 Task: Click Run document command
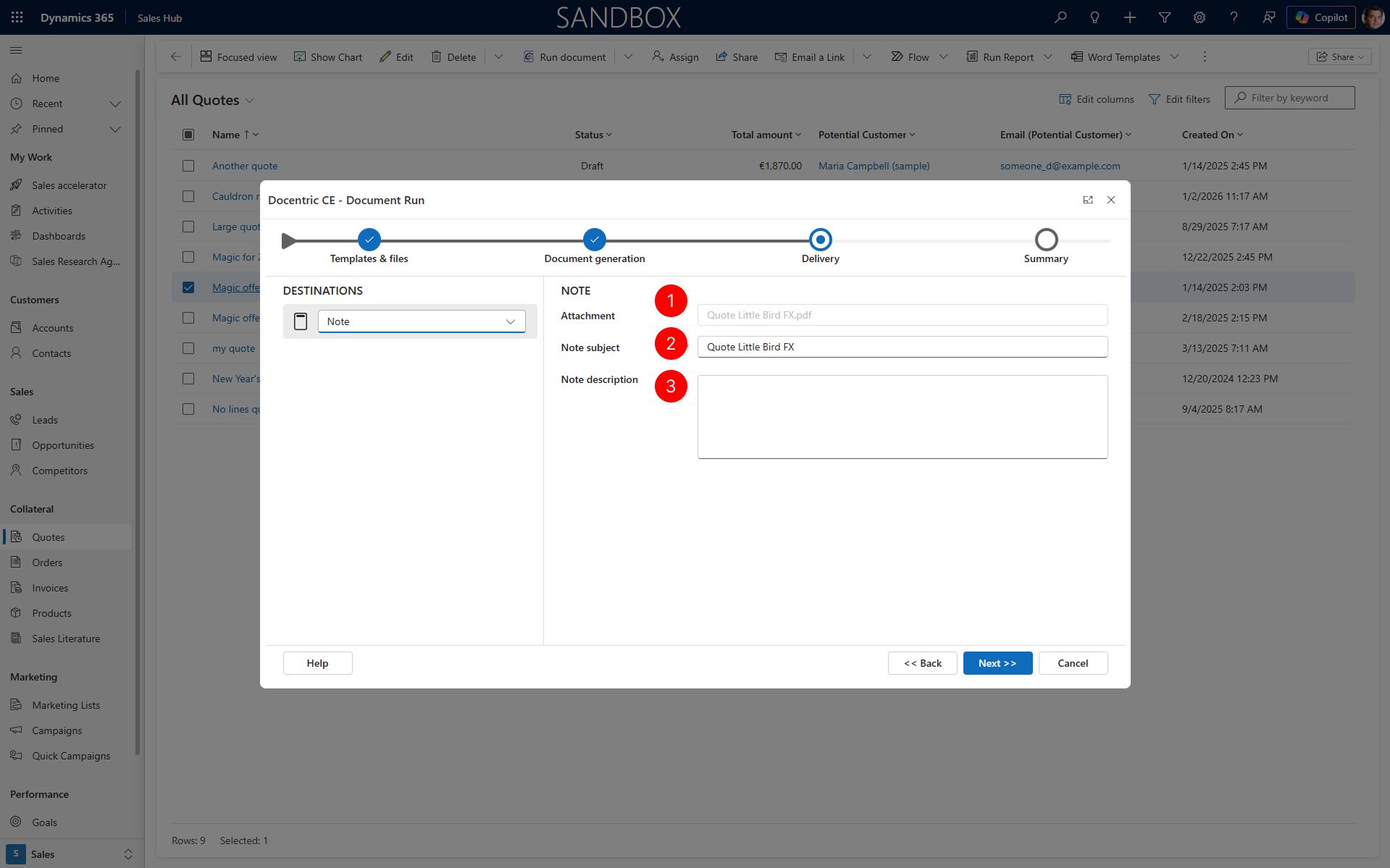tap(565, 56)
